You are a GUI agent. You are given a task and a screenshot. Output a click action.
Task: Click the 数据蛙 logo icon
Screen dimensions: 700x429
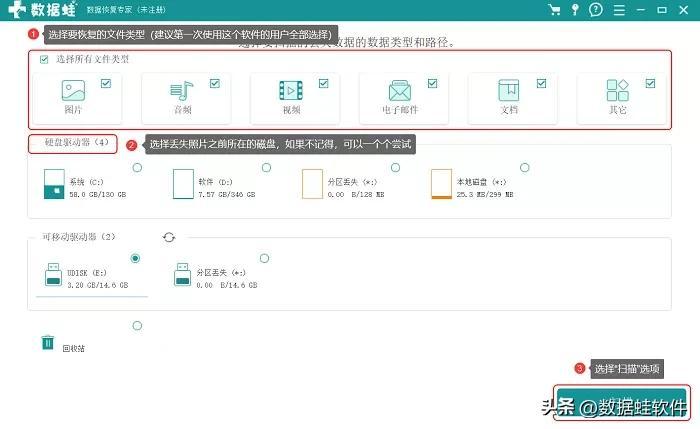[x=17, y=9]
